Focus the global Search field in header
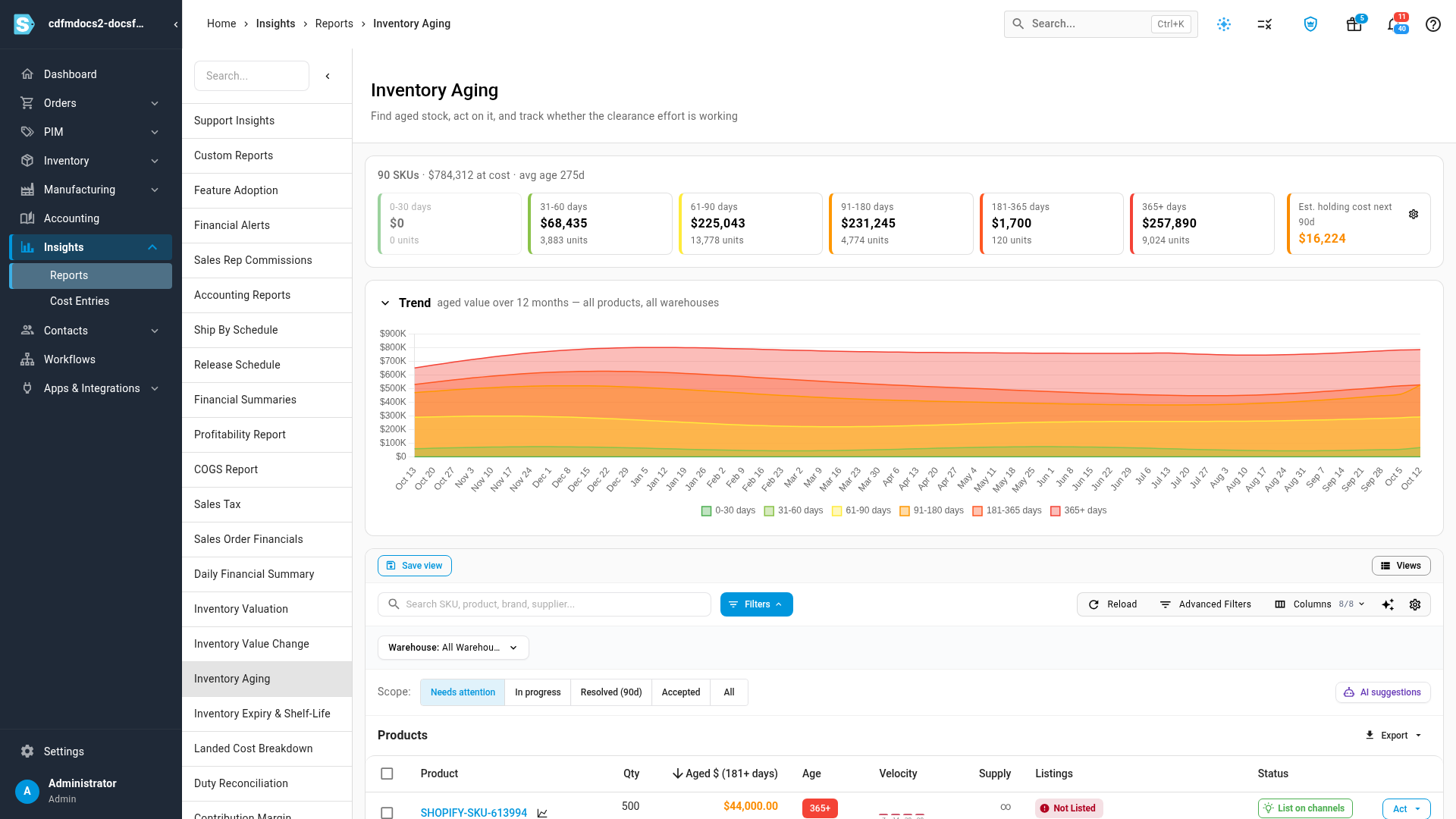 [x=1100, y=24]
